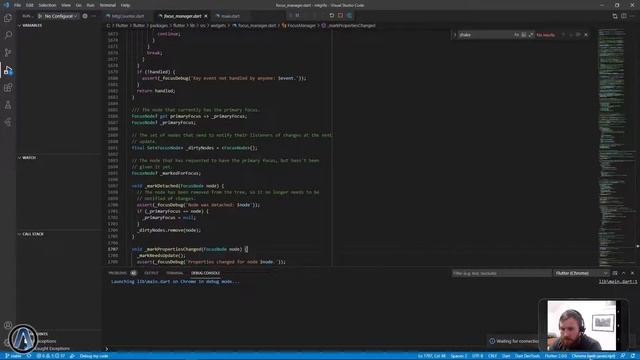Close the find widget
The width and height of the screenshot is (640, 360).
point(586,35)
